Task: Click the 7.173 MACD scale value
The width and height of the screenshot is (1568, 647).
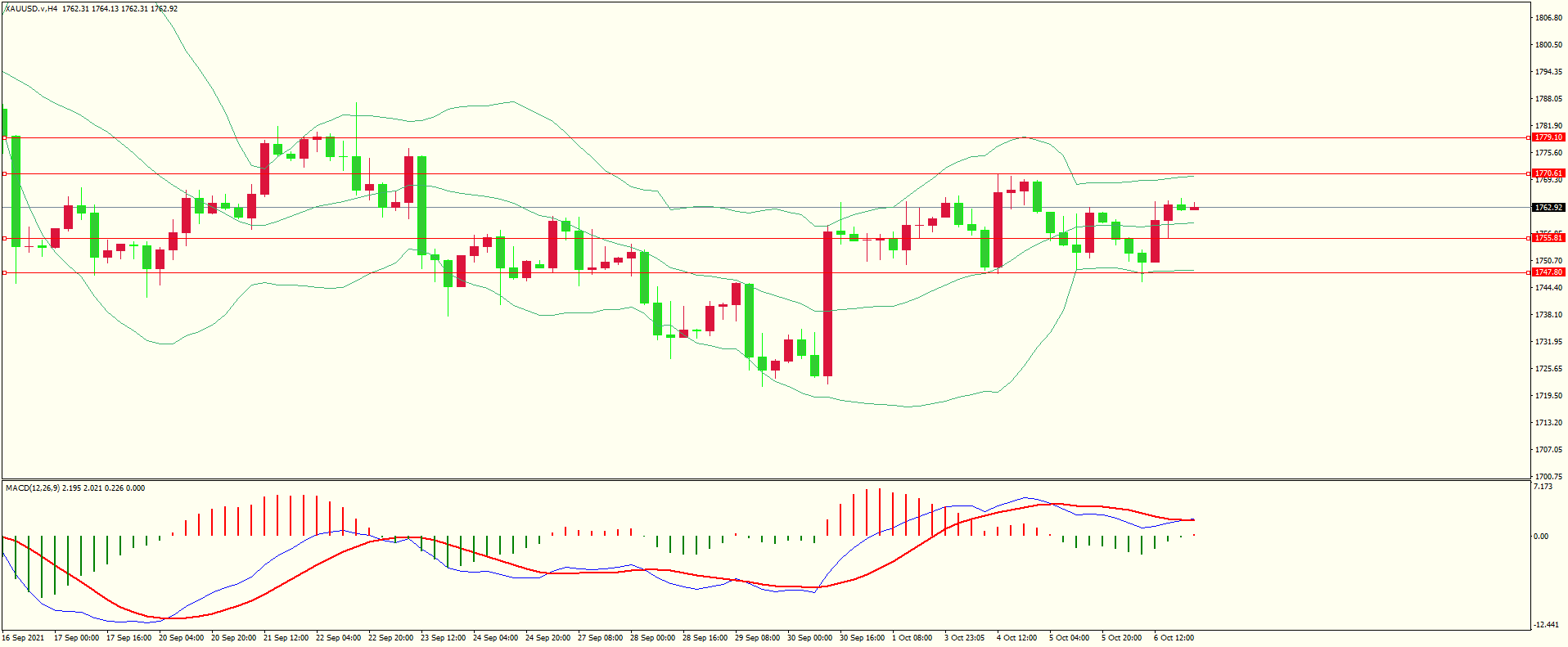Action: (x=1543, y=487)
